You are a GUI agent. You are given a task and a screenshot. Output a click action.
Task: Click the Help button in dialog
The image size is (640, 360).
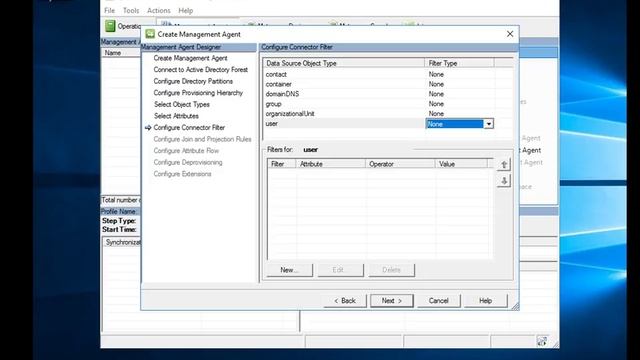tap(486, 301)
